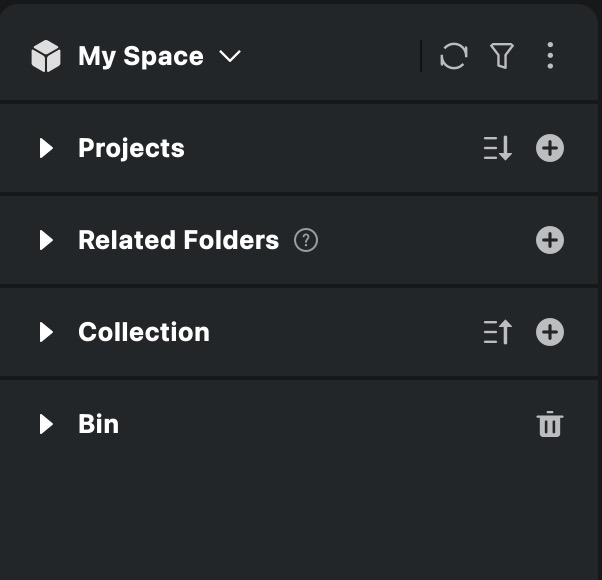Select the Collection section label

(144, 333)
